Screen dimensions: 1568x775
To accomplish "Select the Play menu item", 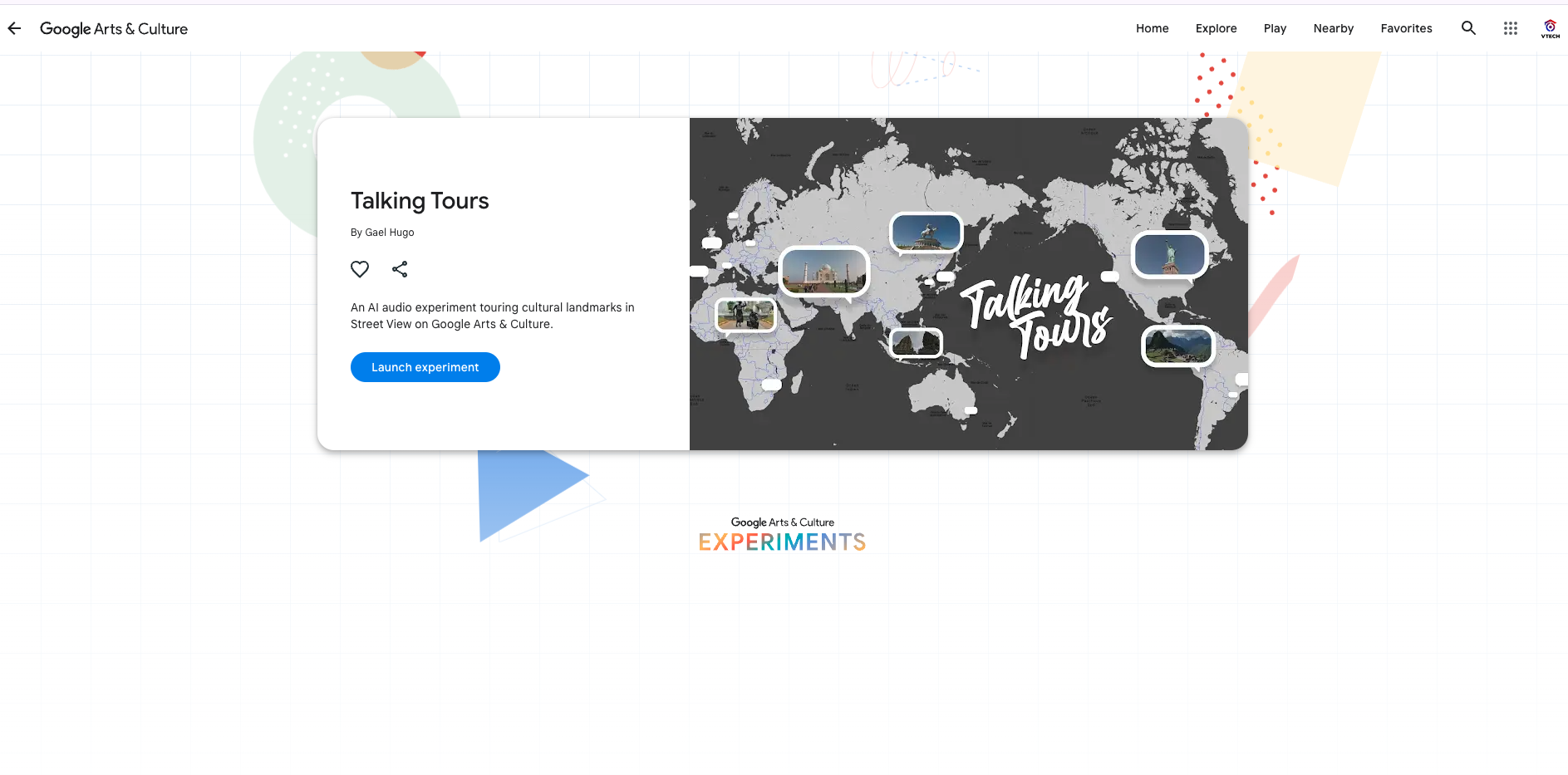I will click(1275, 28).
